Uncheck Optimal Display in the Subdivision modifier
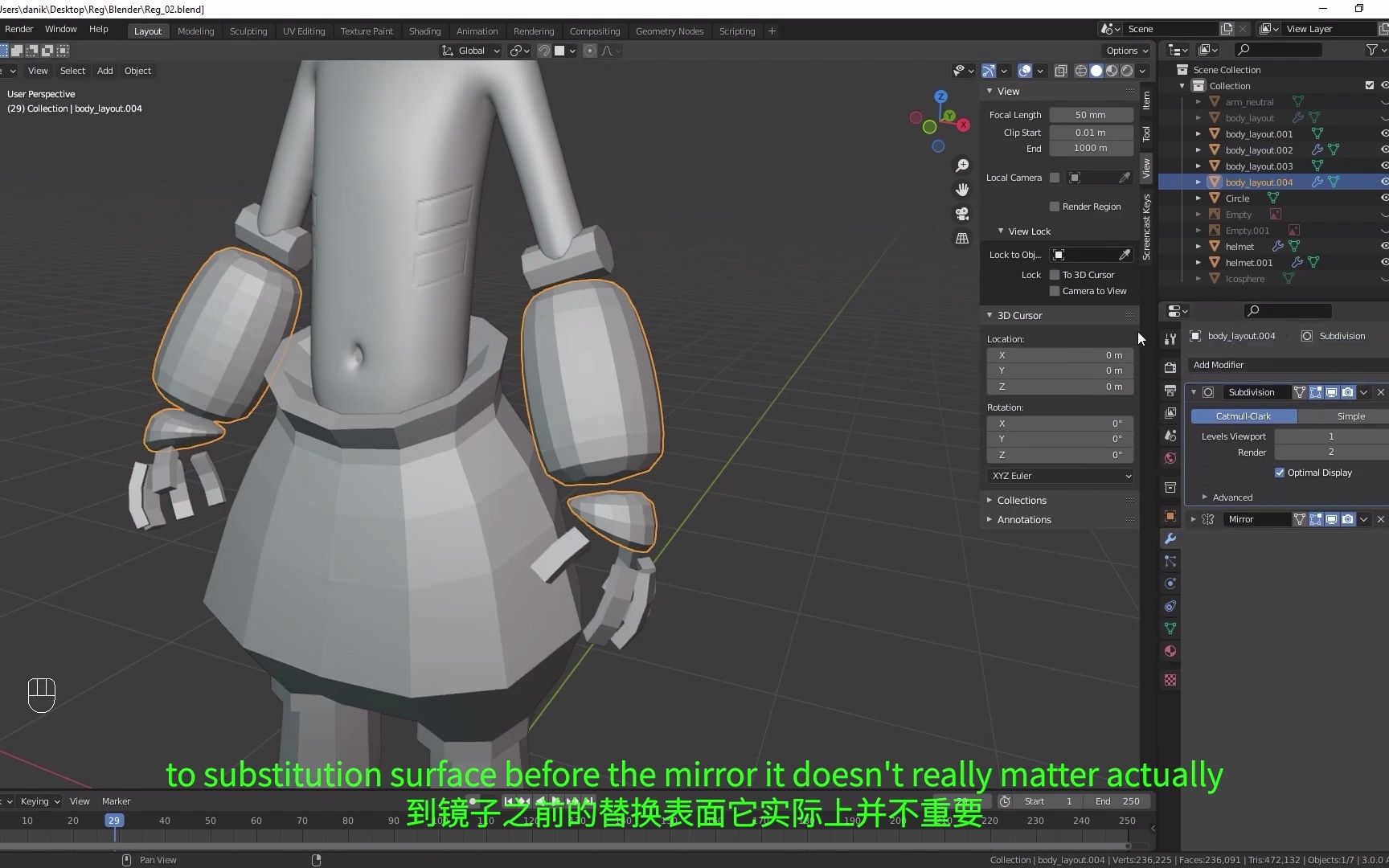Image resolution: width=1389 pixels, height=868 pixels. 1280,473
